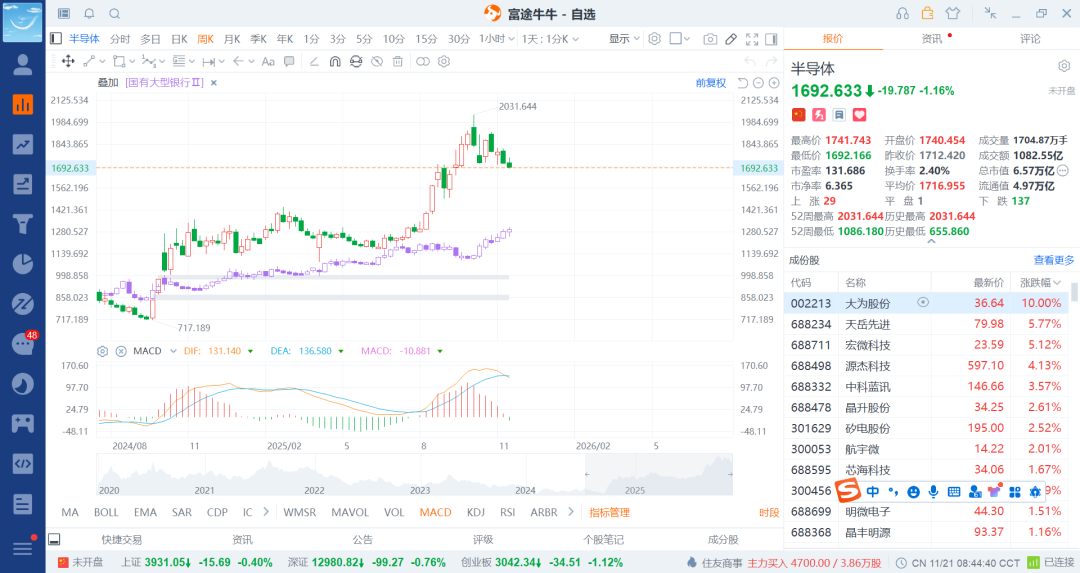Open 快捷交易 quick trade tab
This screenshot has height=573, width=1080.
coord(121,540)
